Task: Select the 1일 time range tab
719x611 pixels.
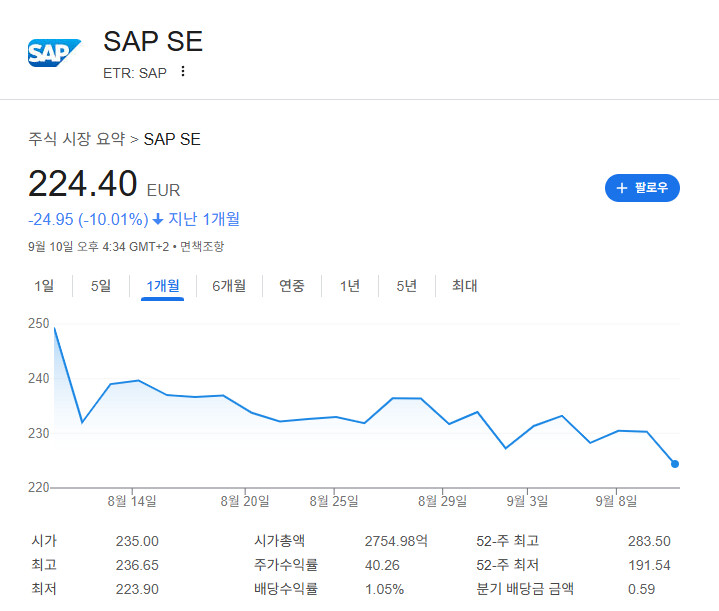Action: tap(44, 286)
